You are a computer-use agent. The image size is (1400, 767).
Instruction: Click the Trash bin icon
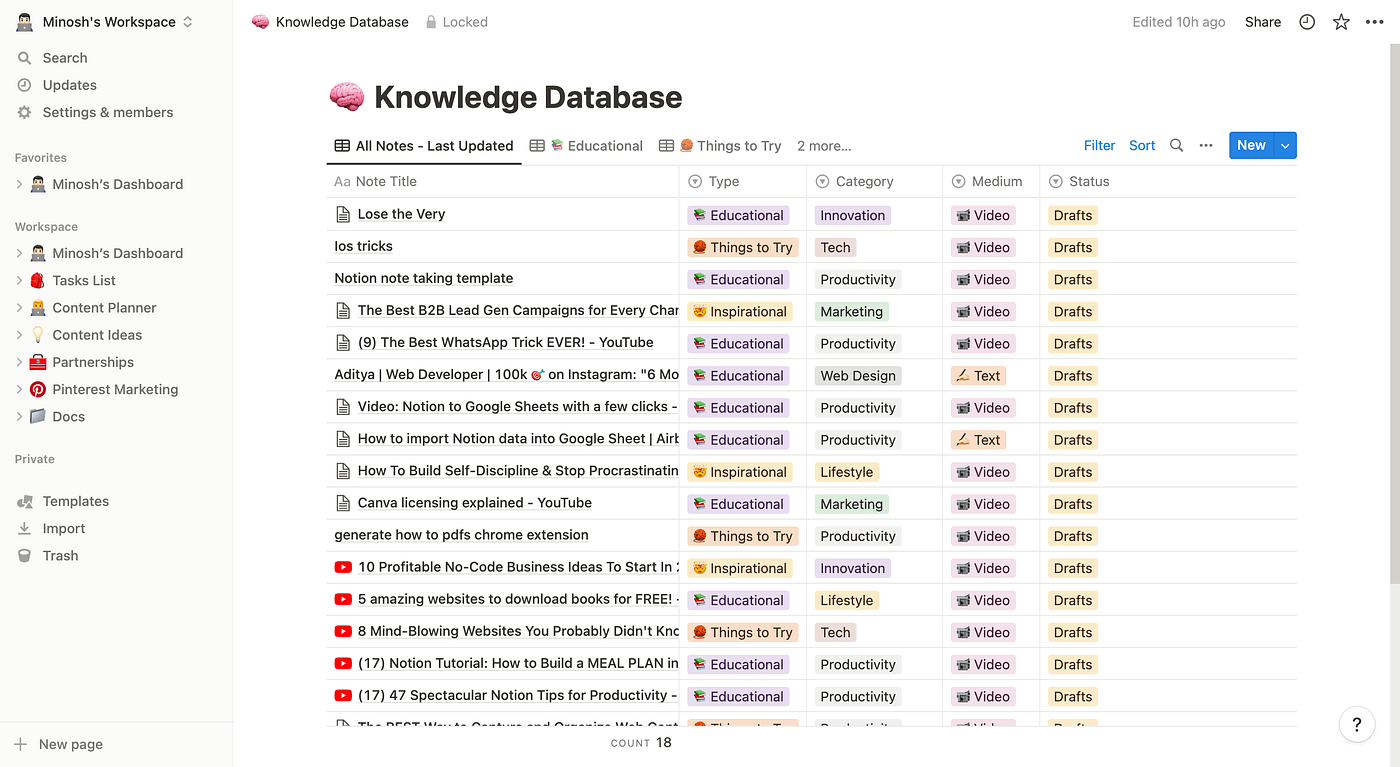[25, 555]
